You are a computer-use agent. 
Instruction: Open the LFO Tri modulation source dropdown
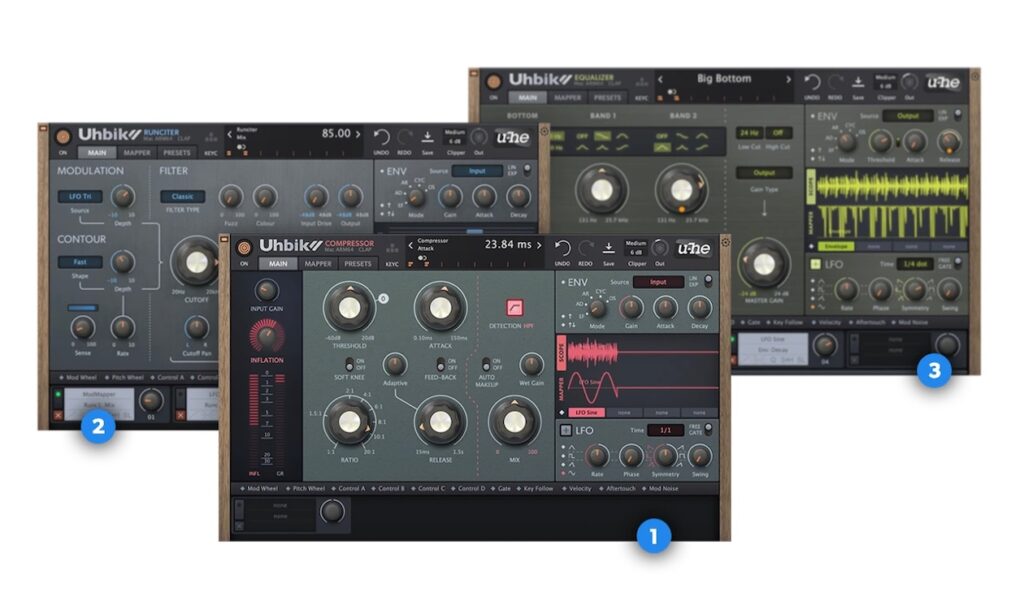pos(73,197)
